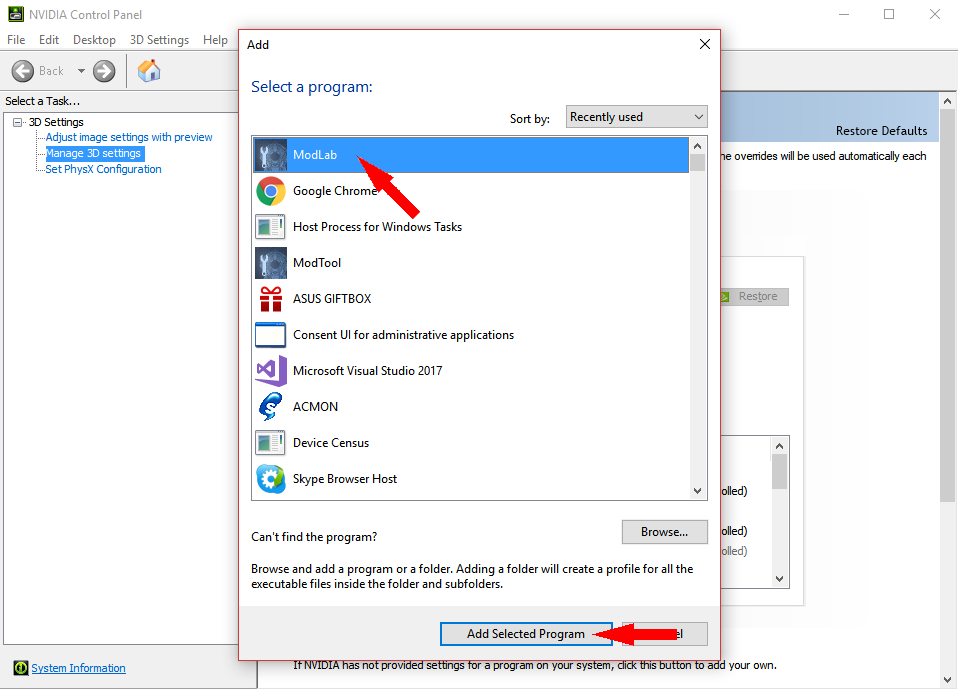Click the Forward arrow toolbar button
Screen dimensions: 958x690
pos(104,71)
